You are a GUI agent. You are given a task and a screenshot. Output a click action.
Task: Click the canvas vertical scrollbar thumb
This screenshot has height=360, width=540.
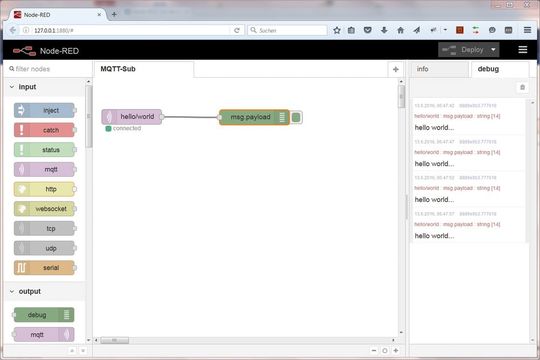401,96
